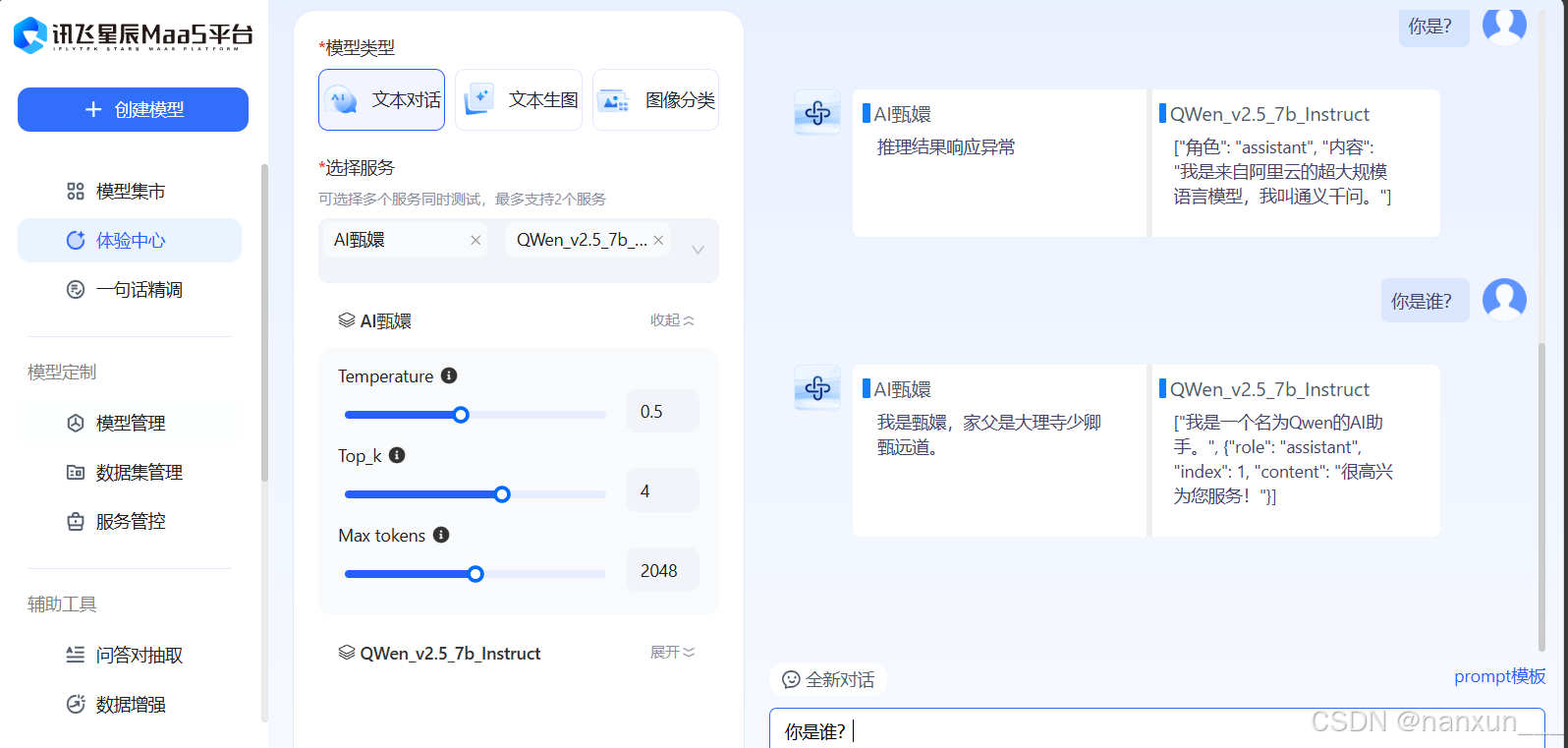Image resolution: width=1568 pixels, height=748 pixels.
Task: Open 模型管理 in the sidebar
Action: click(x=130, y=423)
